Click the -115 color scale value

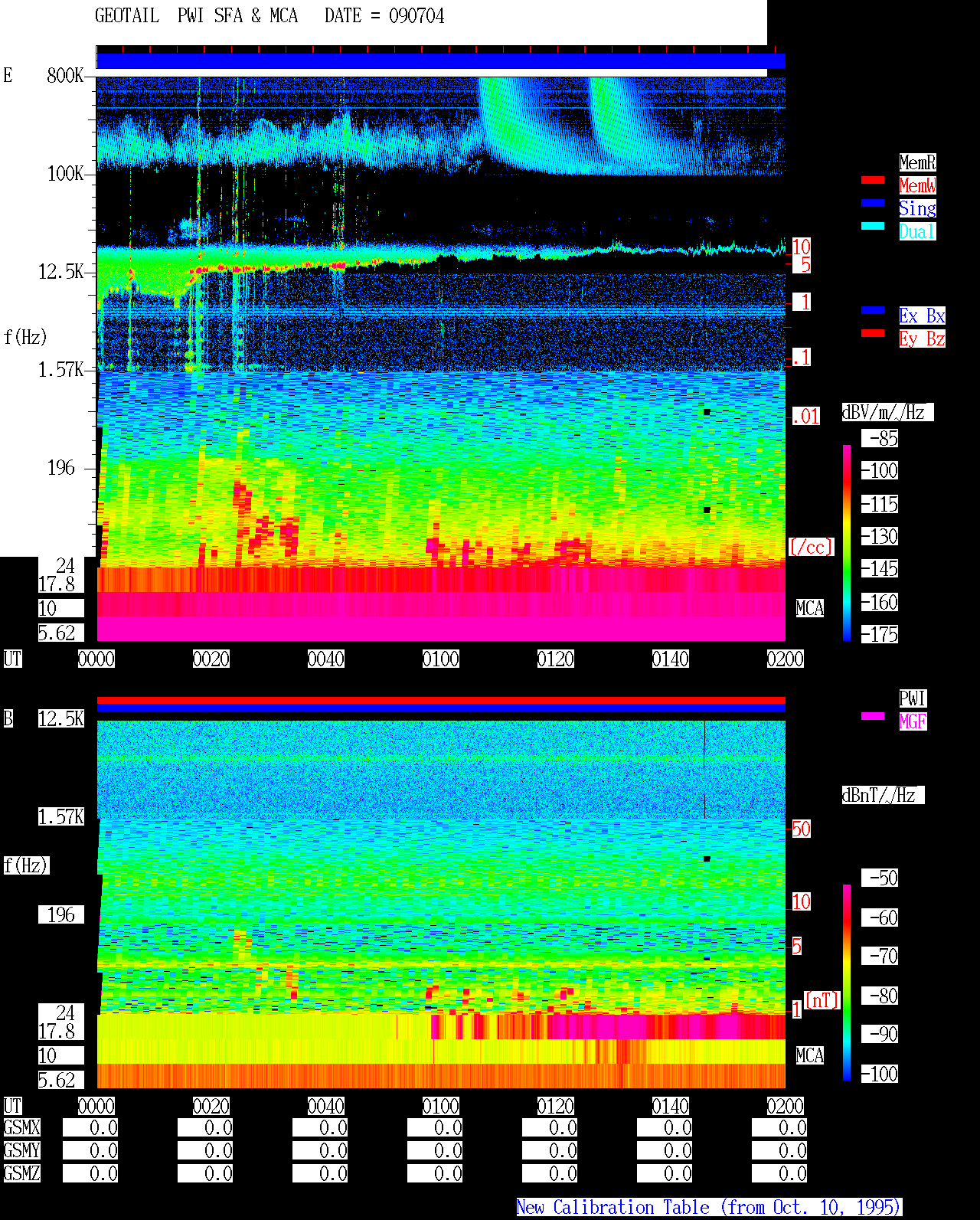tap(880, 504)
